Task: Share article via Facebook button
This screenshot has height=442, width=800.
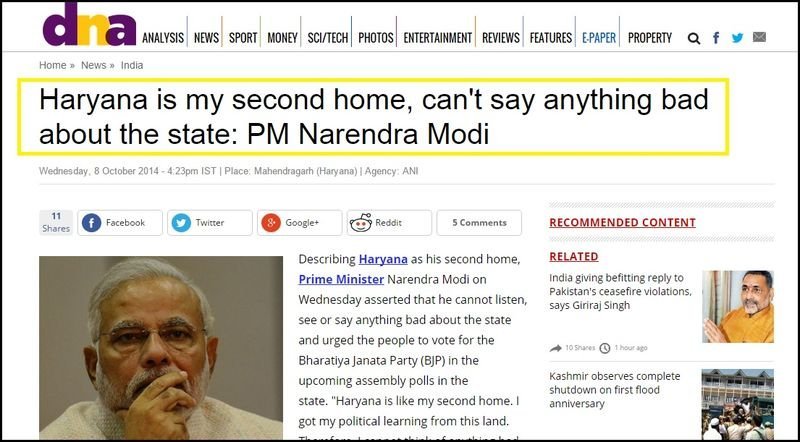Action: tap(120, 223)
